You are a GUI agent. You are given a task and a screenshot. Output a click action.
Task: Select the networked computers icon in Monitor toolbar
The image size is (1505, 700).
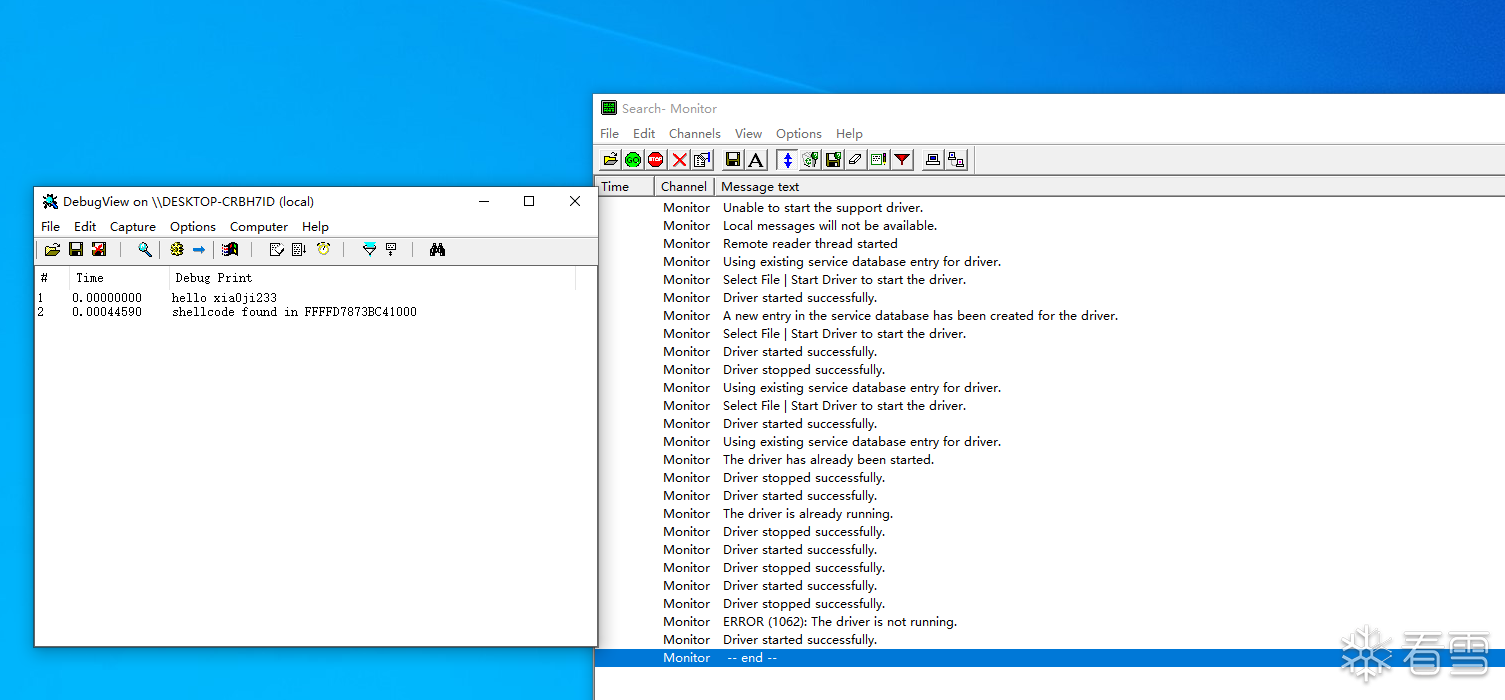click(956, 159)
